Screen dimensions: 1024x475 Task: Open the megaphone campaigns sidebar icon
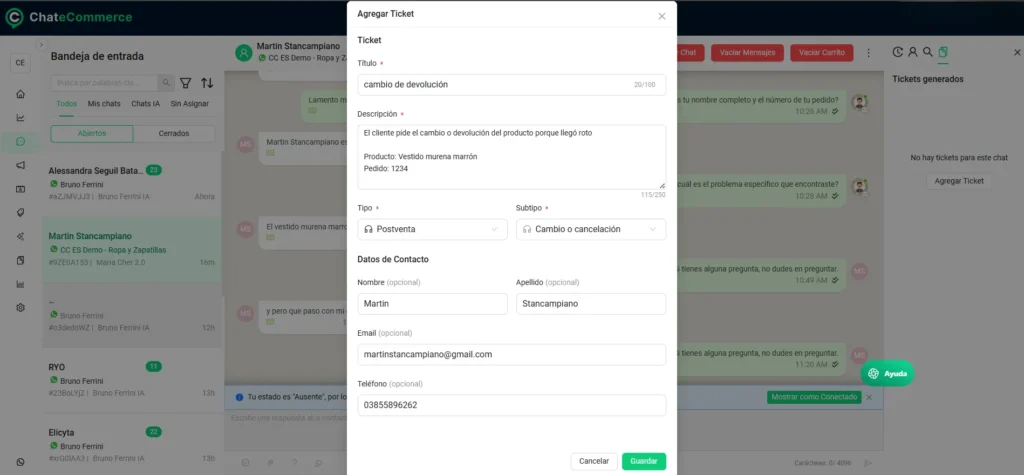pos(20,165)
